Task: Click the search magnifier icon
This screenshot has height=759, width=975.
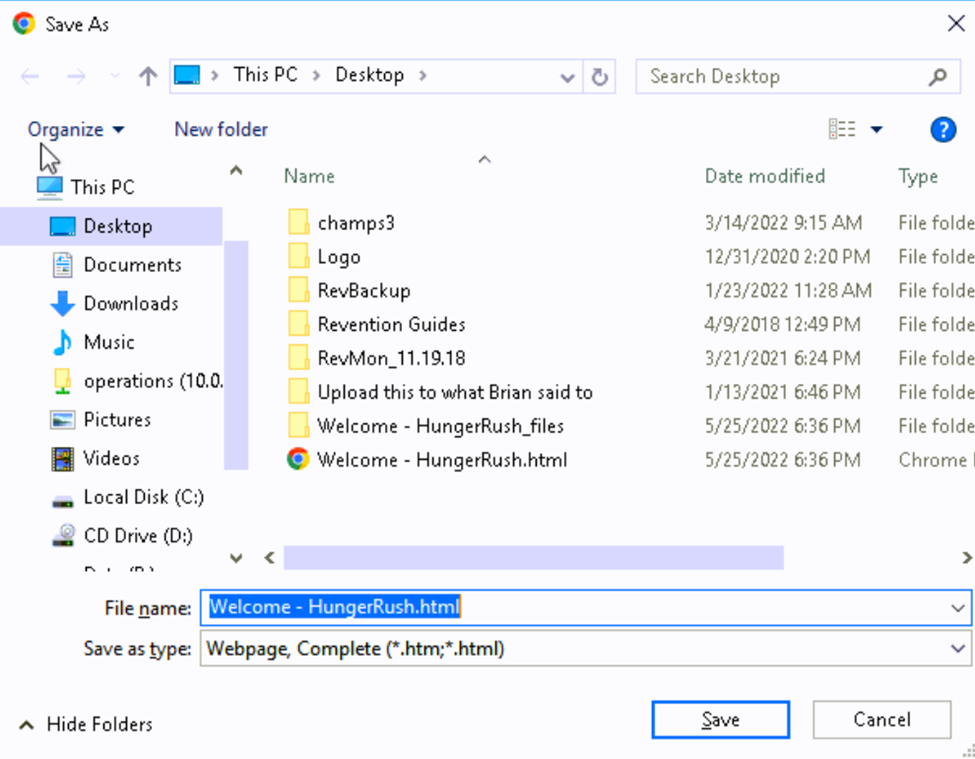Action: (x=938, y=76)
